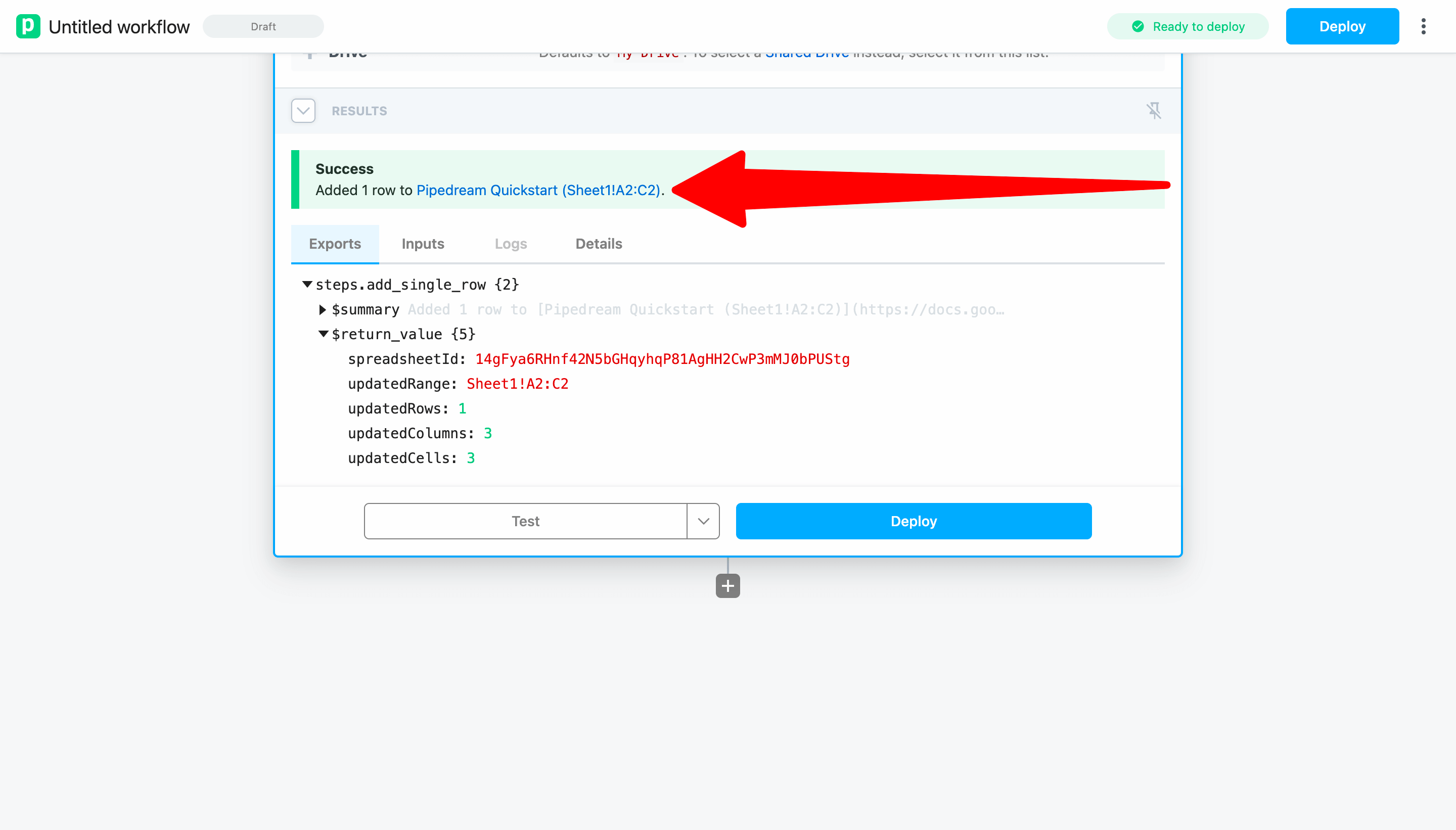Screen dimensions: 1456x830
Task: Add a step with the plus icon
Action: pos(727,585)
